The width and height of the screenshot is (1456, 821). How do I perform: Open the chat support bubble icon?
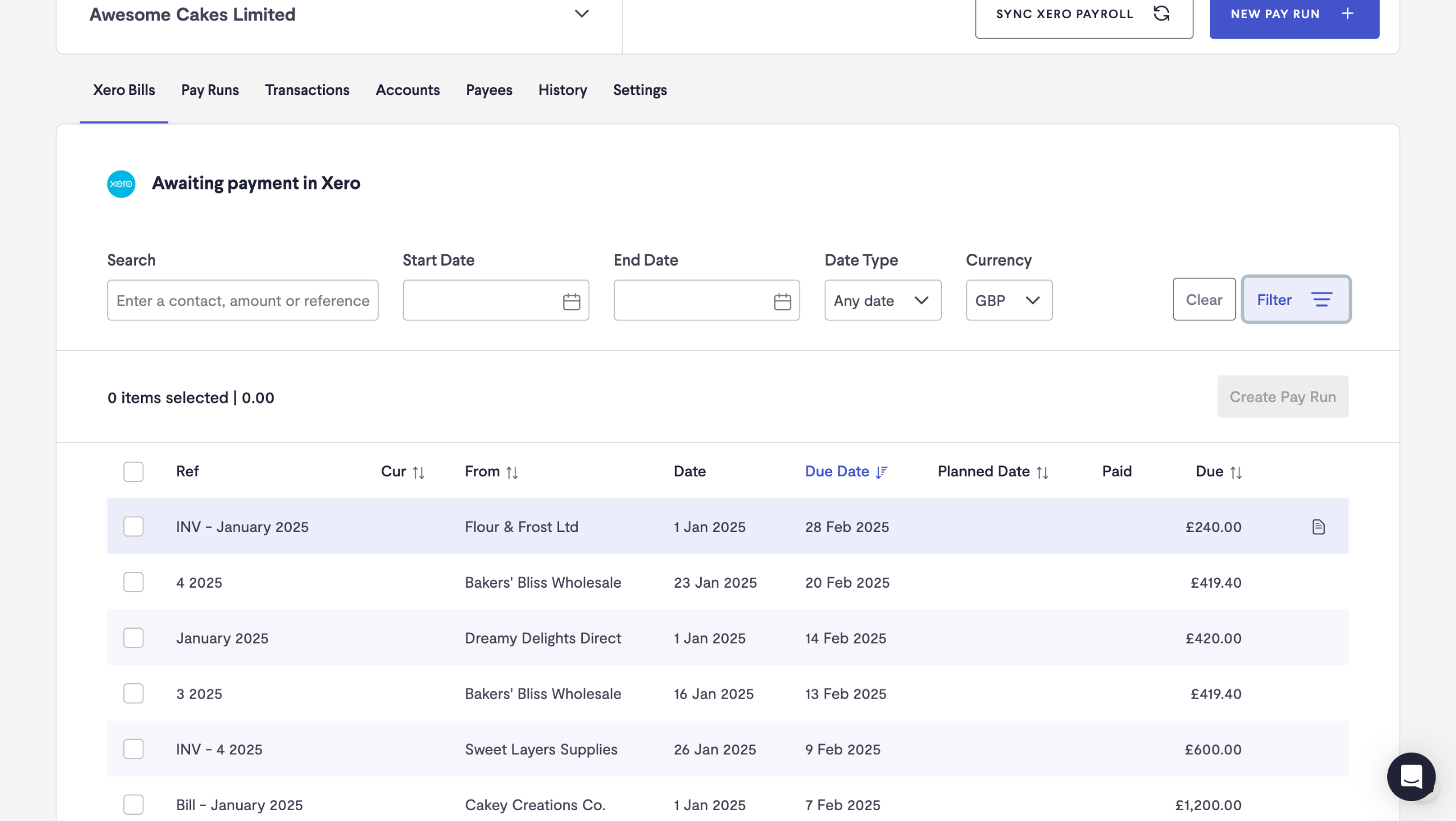(1410, 776)
